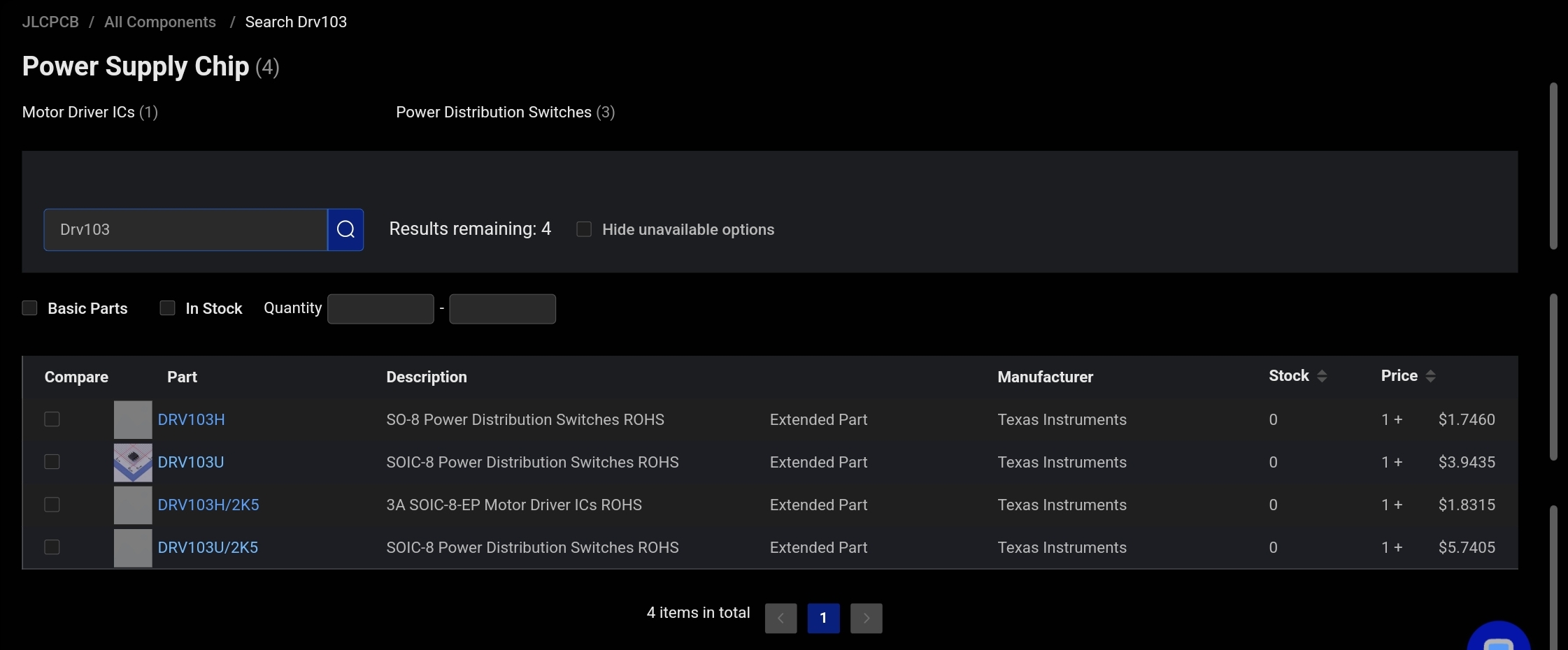Screen dimensions: 1568x650
Task: Open the All Components breadcrumb
Action: pyautogui.click(x=159, y=22)
